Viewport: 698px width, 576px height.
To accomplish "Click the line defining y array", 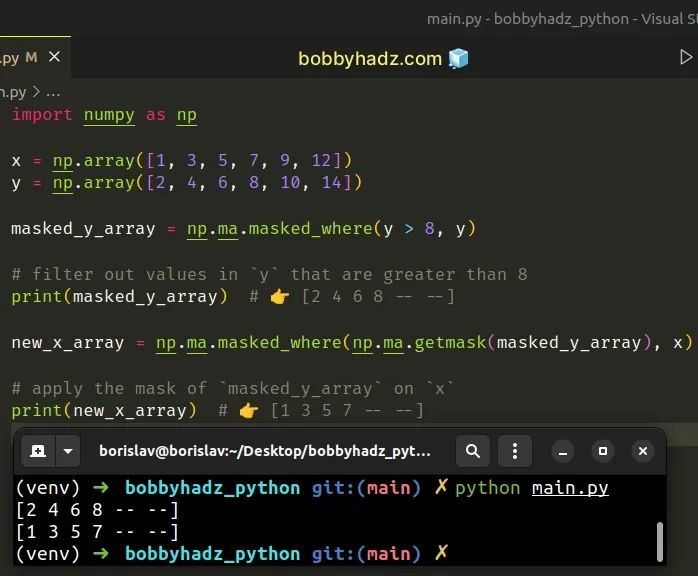I will coord(187,183).
